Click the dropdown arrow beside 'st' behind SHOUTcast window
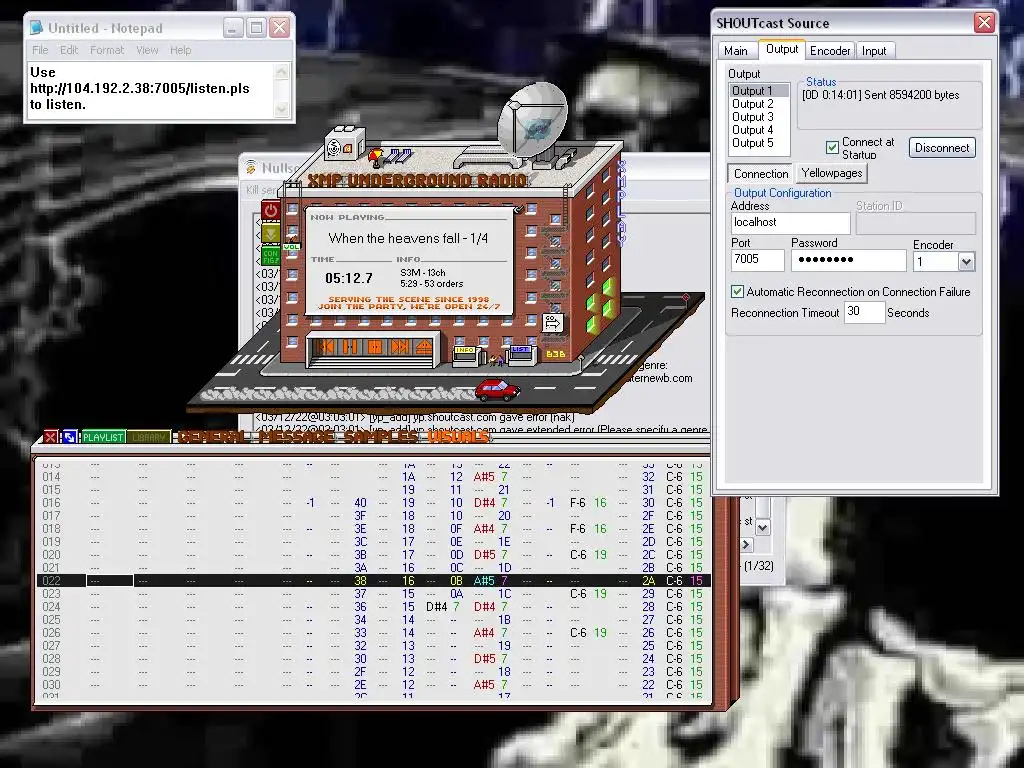The height and width of the screenshot is (768, 1024). (x=762, y=526)
